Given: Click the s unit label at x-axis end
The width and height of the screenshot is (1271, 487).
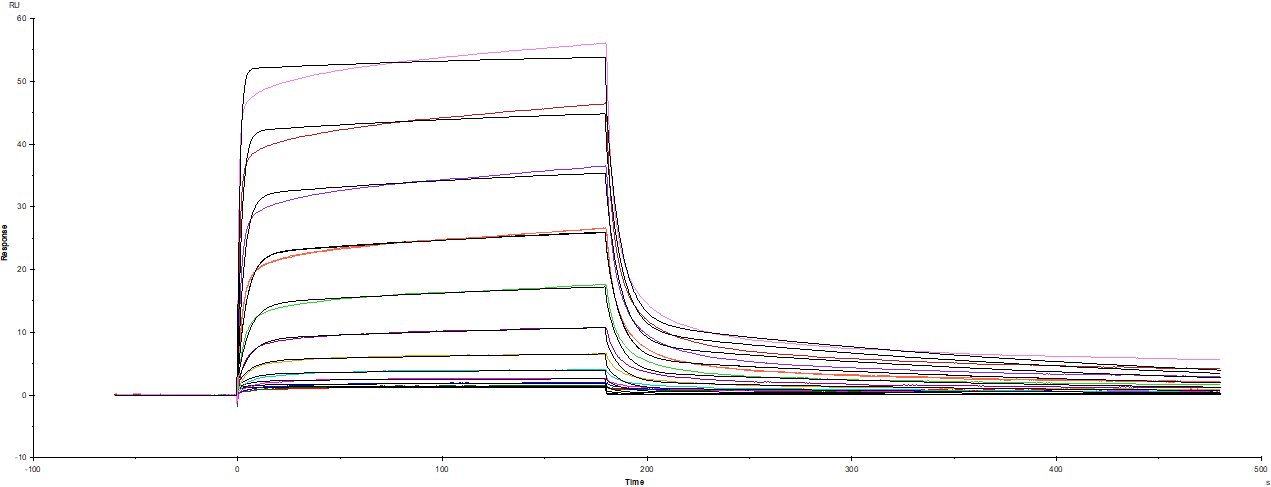Looking at the screenshot, I should (x=1266, y=481).
